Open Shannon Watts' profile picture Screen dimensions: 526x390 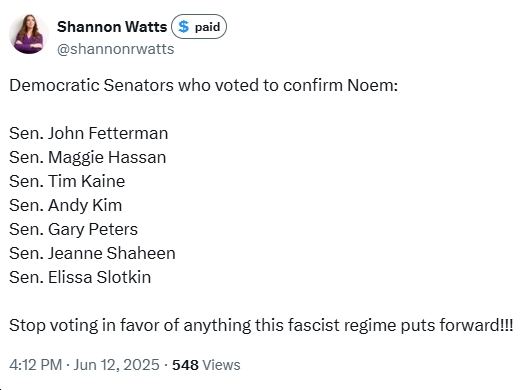point(29,34)
